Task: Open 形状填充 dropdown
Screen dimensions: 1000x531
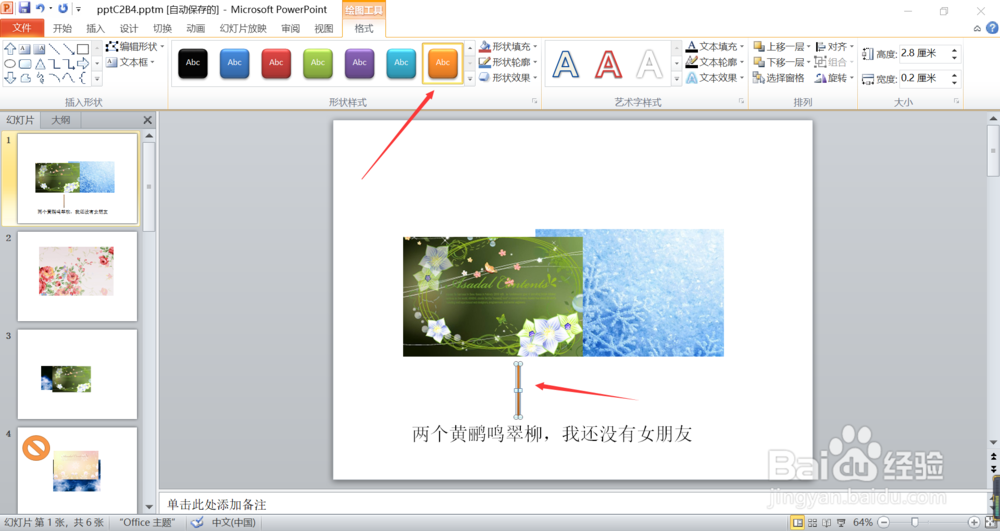Action: click(508, 47)
